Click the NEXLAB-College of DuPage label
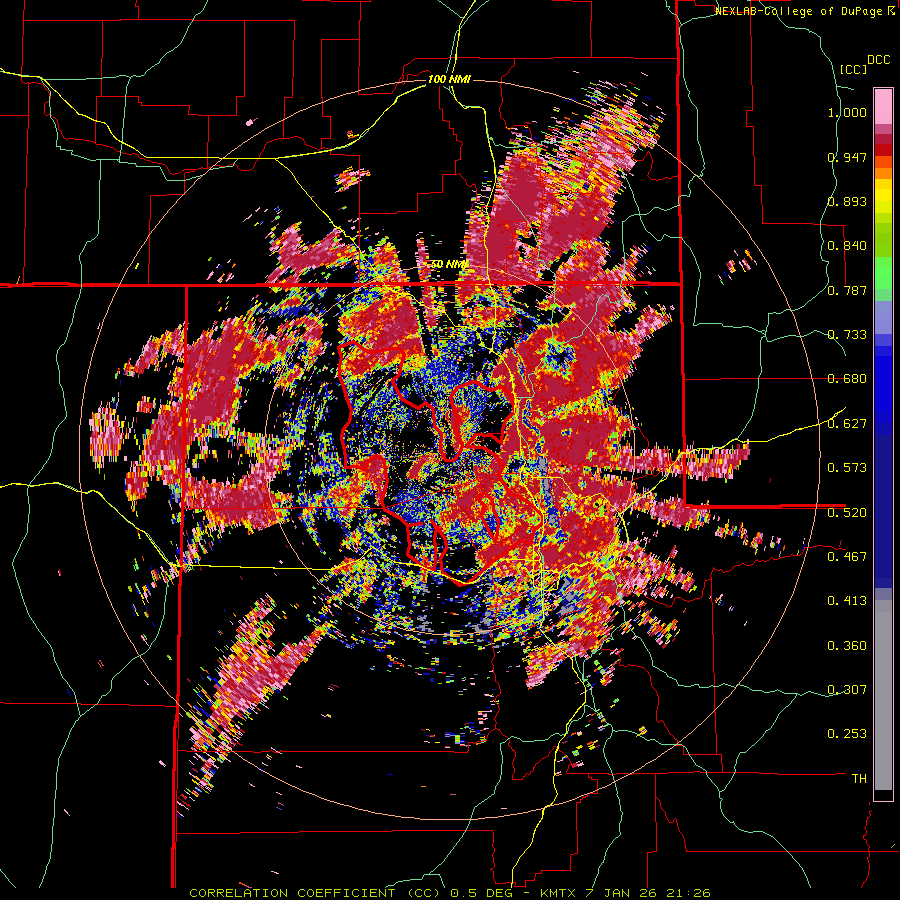 [800, 11]
